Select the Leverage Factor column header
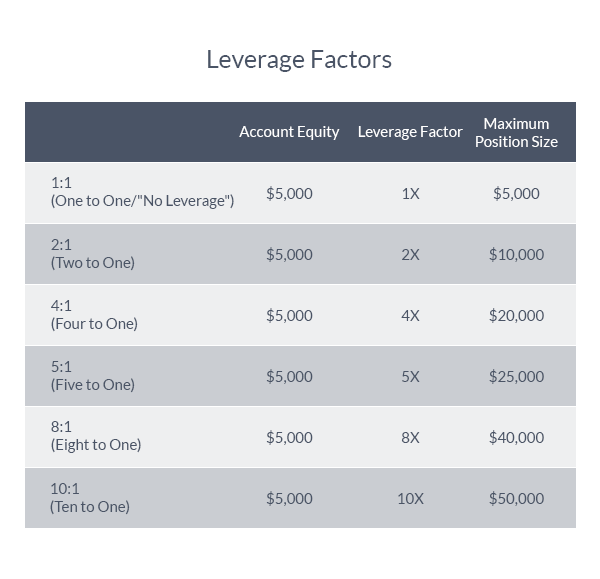 point(410,132)
